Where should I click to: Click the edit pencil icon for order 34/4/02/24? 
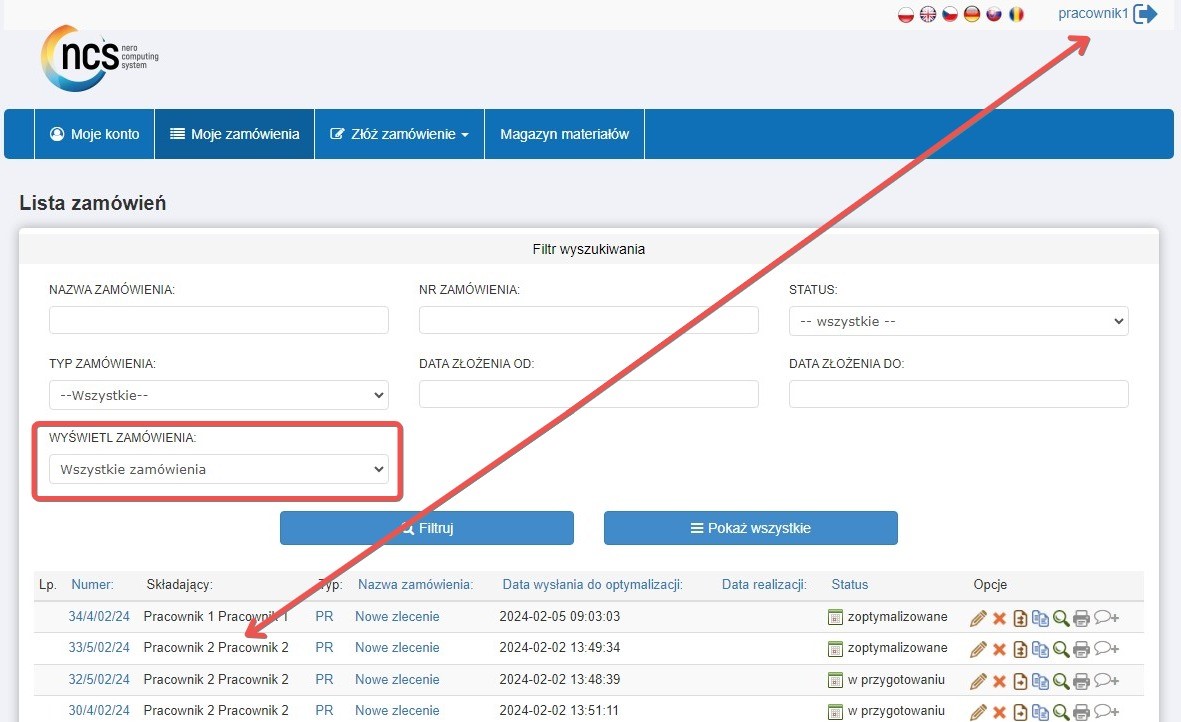[x=978, y=618]
